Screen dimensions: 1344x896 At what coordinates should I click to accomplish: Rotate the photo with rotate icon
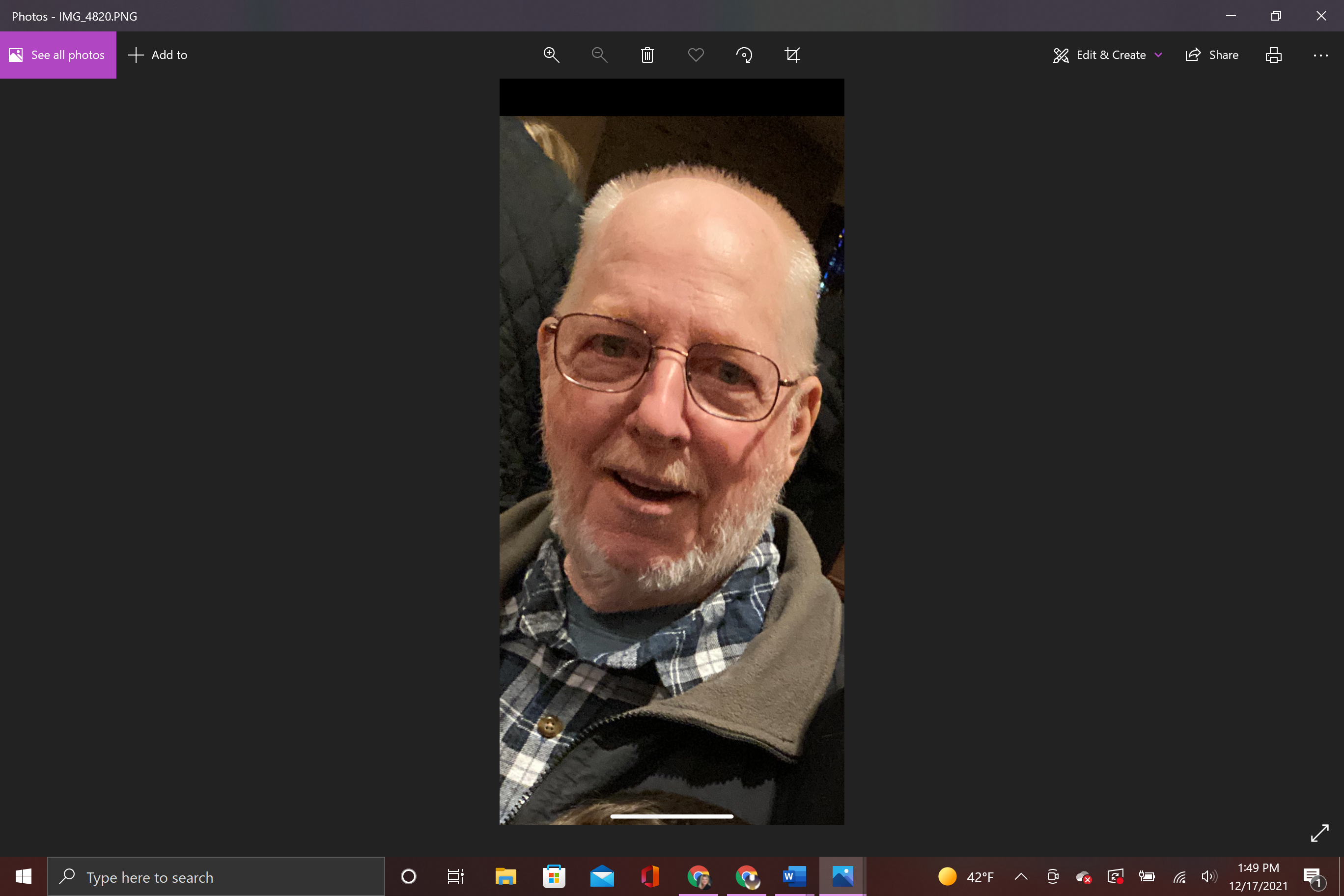744,55
